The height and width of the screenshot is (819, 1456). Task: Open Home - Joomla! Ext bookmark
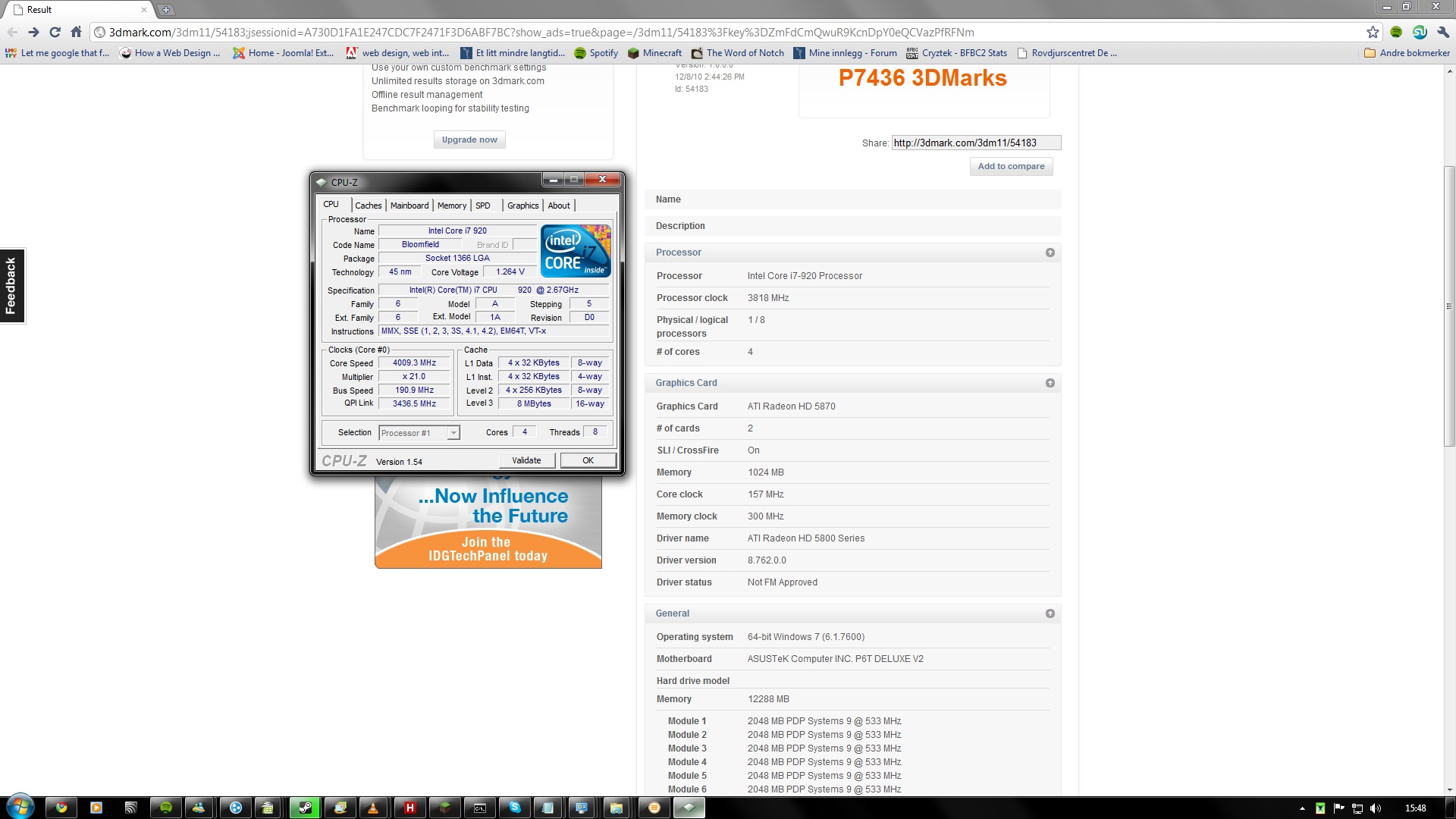click(283, 53)
